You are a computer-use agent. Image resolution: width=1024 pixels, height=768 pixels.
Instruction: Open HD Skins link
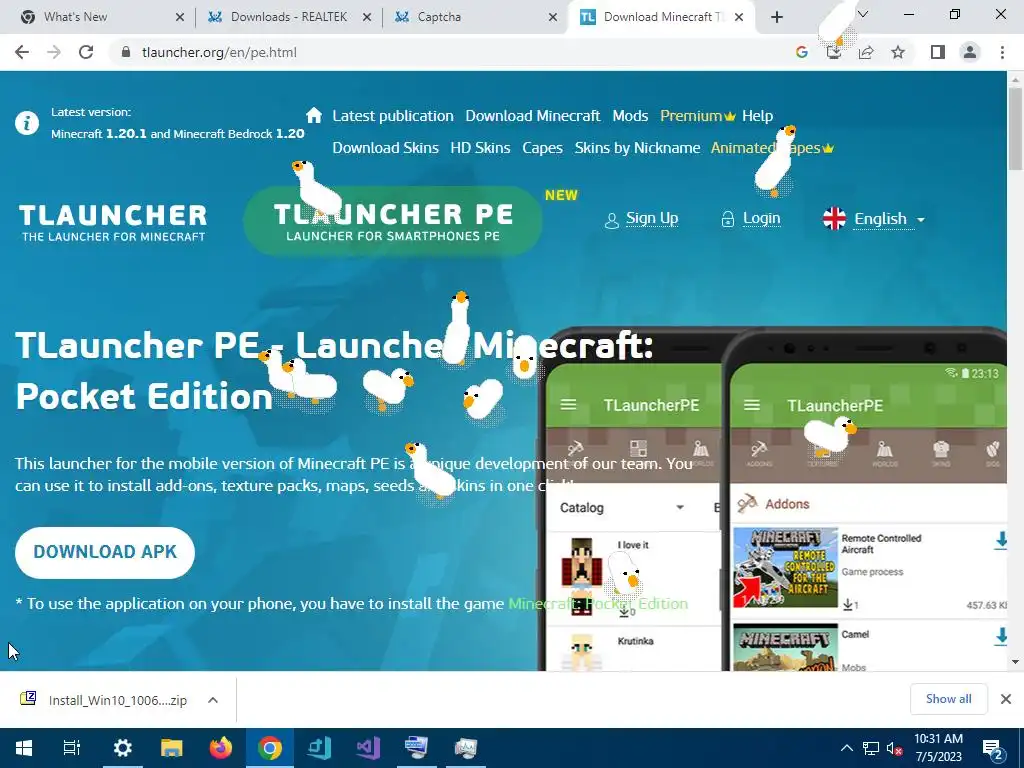pyautogui.click(x=480, y=148)
